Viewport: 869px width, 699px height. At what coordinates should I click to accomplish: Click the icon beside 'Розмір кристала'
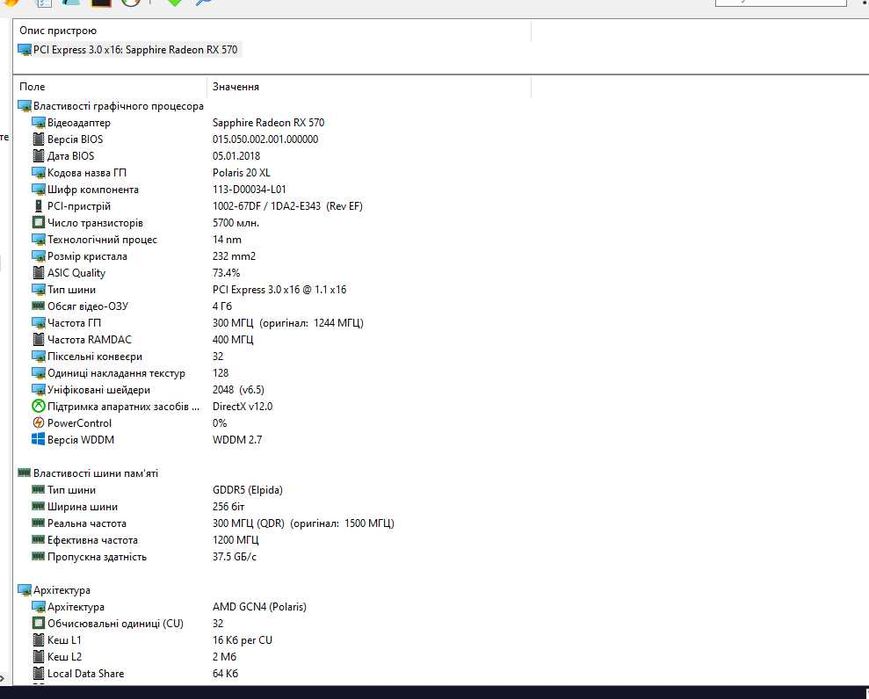[38, 256]
